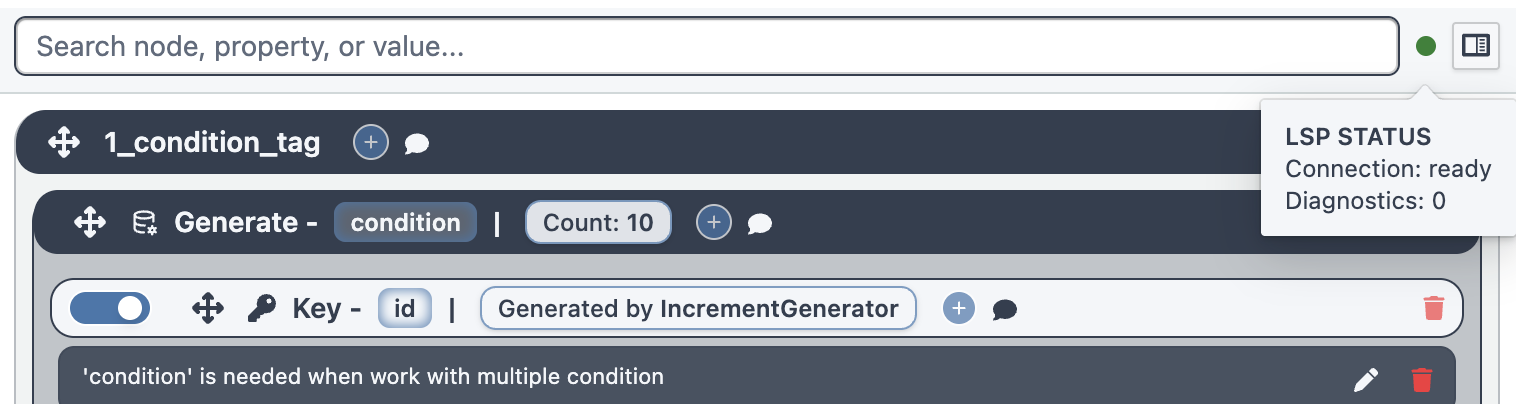Click the 'Count: 10' badge
This screenshot has width=1516, height=404.
(598, 222)
